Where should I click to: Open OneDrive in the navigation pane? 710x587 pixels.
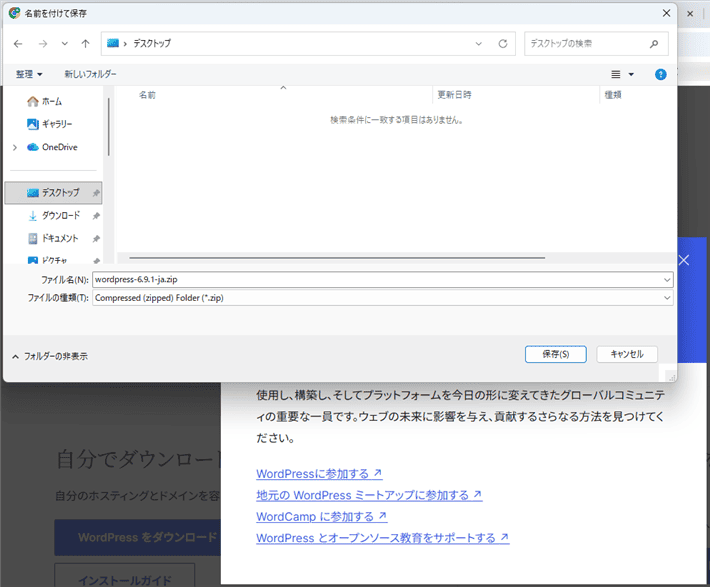click(x=59, y=147)
